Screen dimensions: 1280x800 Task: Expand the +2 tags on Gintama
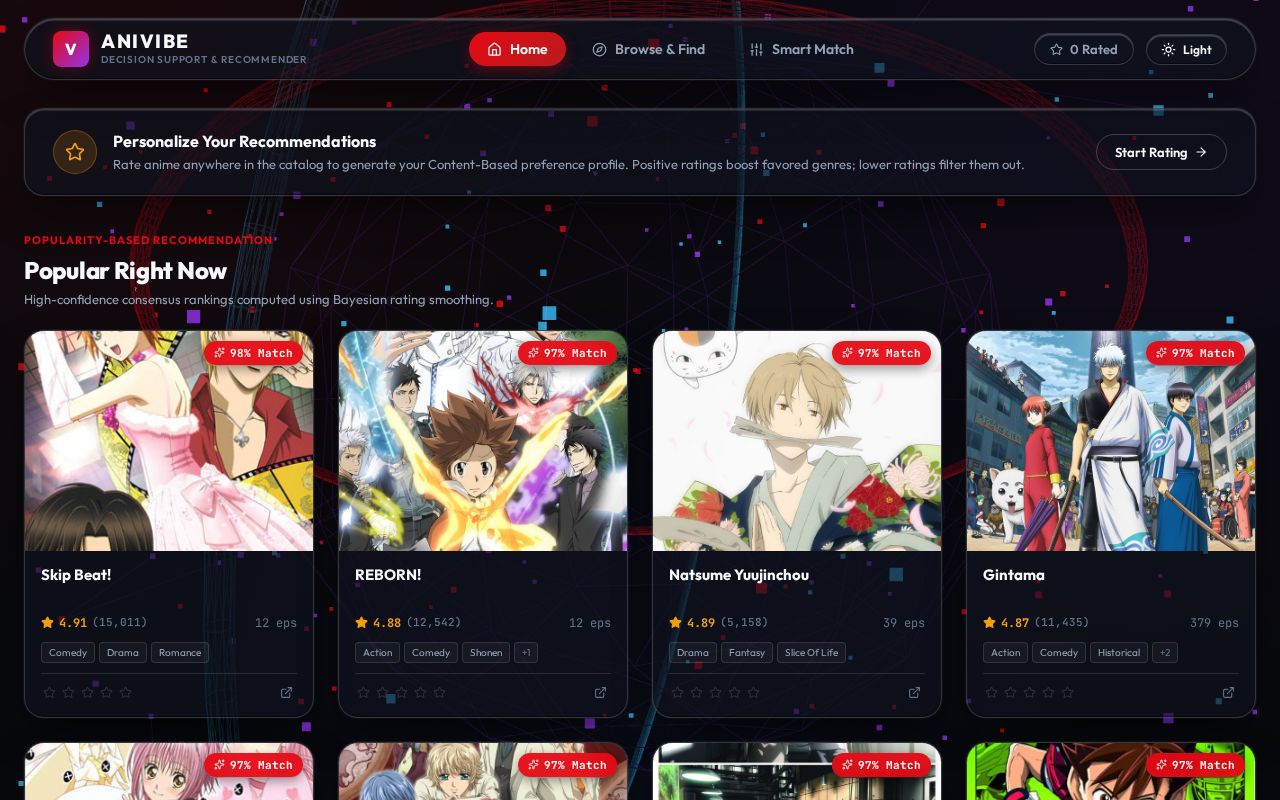[1164, 653]
